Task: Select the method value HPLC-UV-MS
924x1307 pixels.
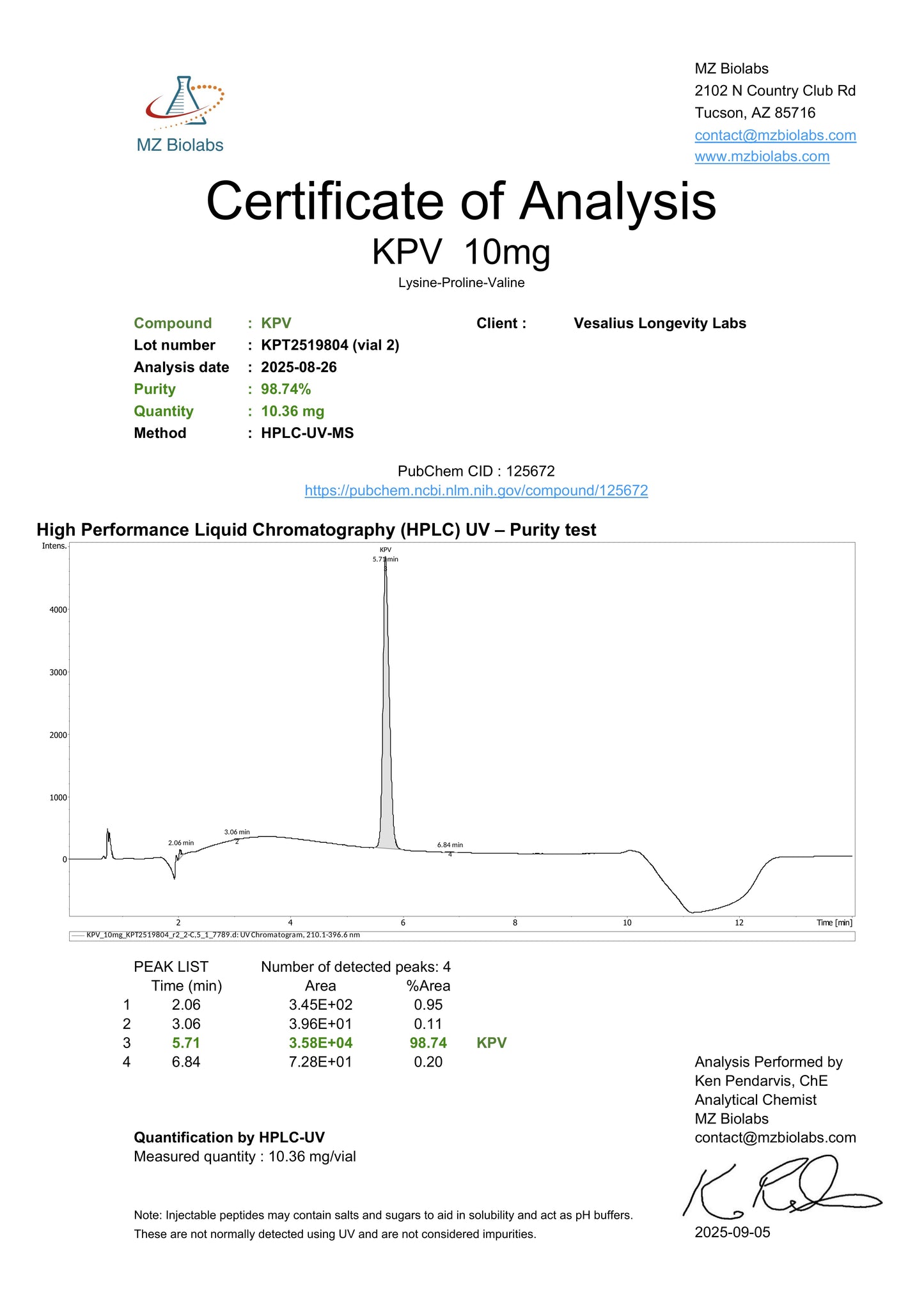Action: pos(307,433)
